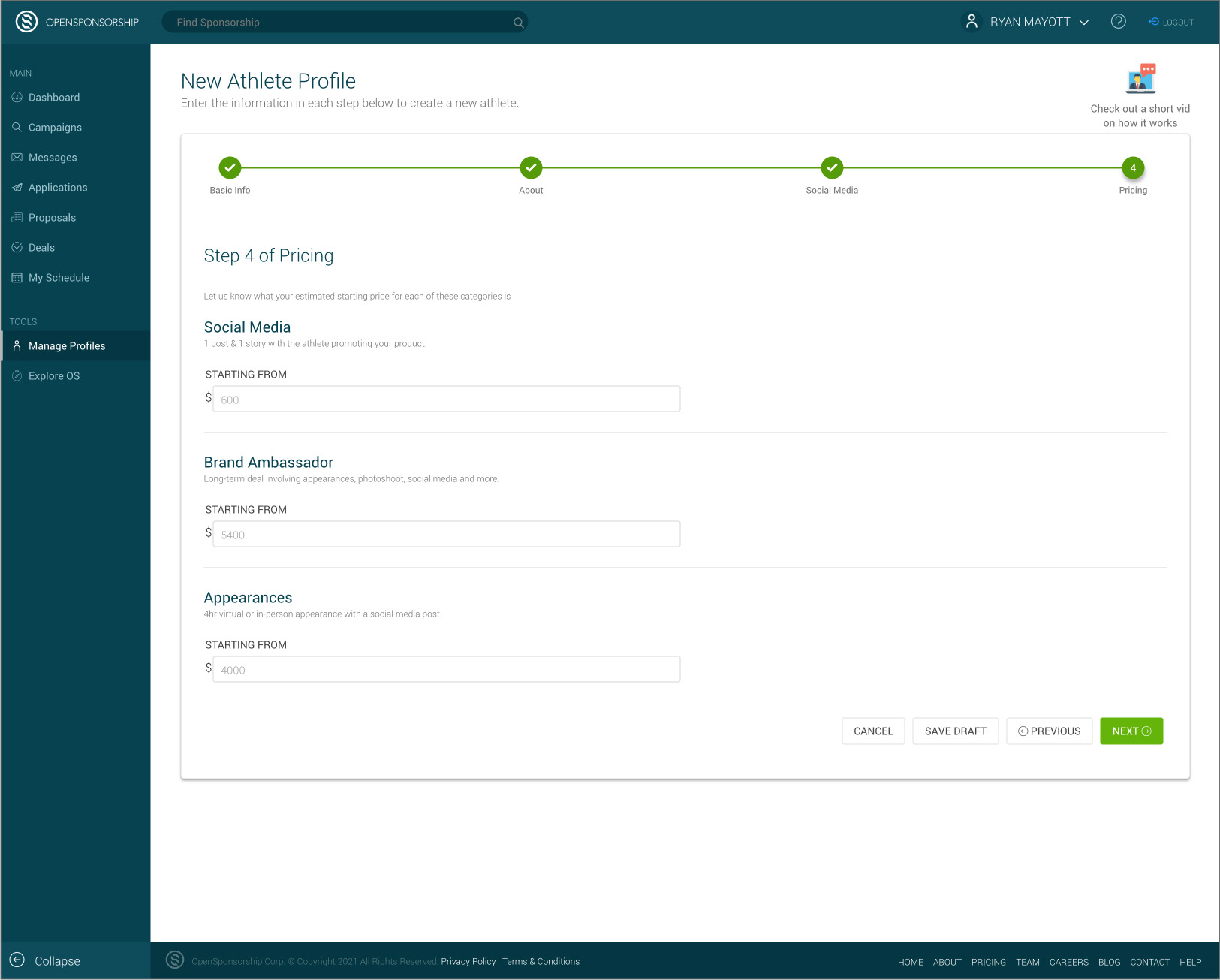Click Save Draft button
This screenshot has width=1220, height=980.
pos(956,731)
